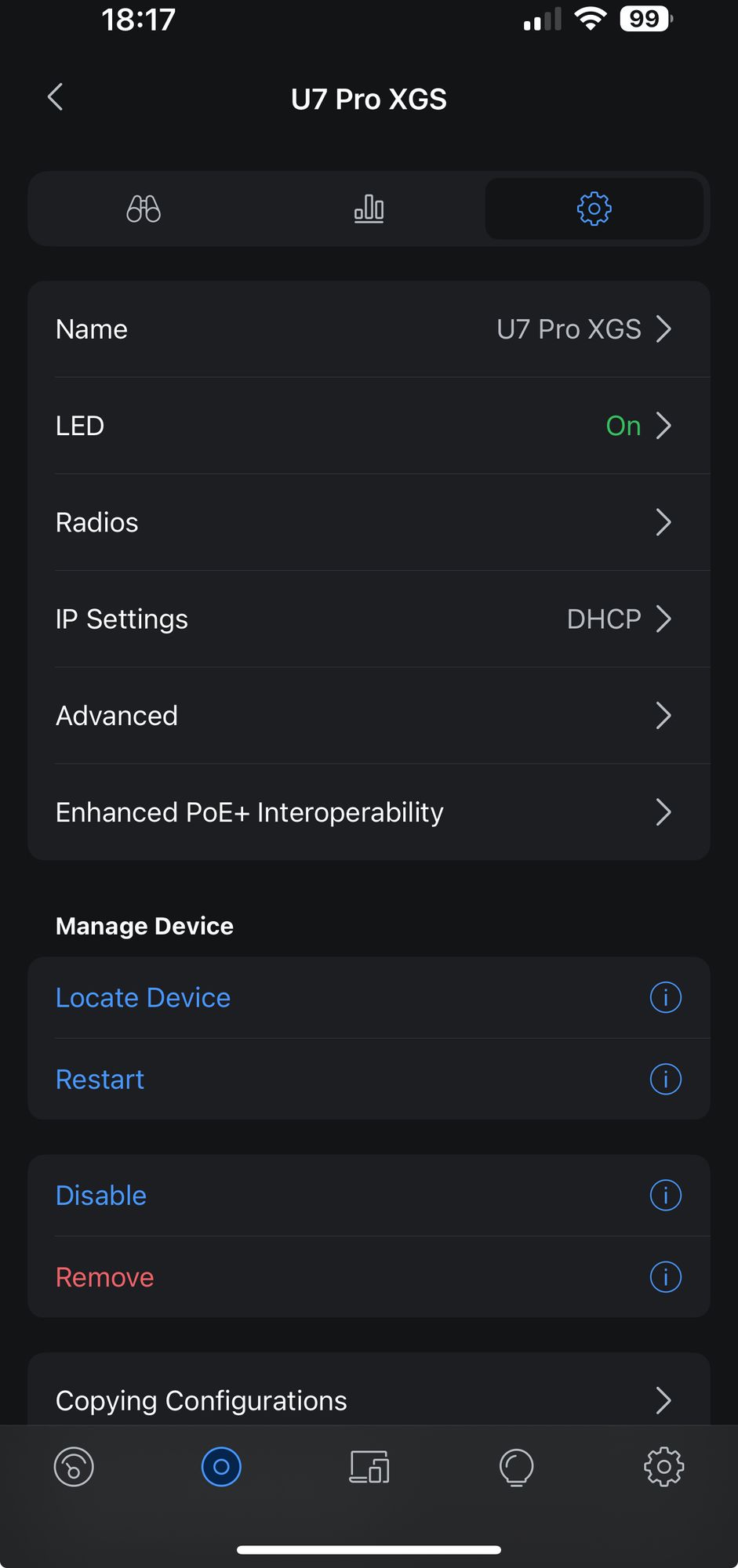Select the gear settings tab
The width and height of the screenshot is (738, 1568).
tap(594, 209)
